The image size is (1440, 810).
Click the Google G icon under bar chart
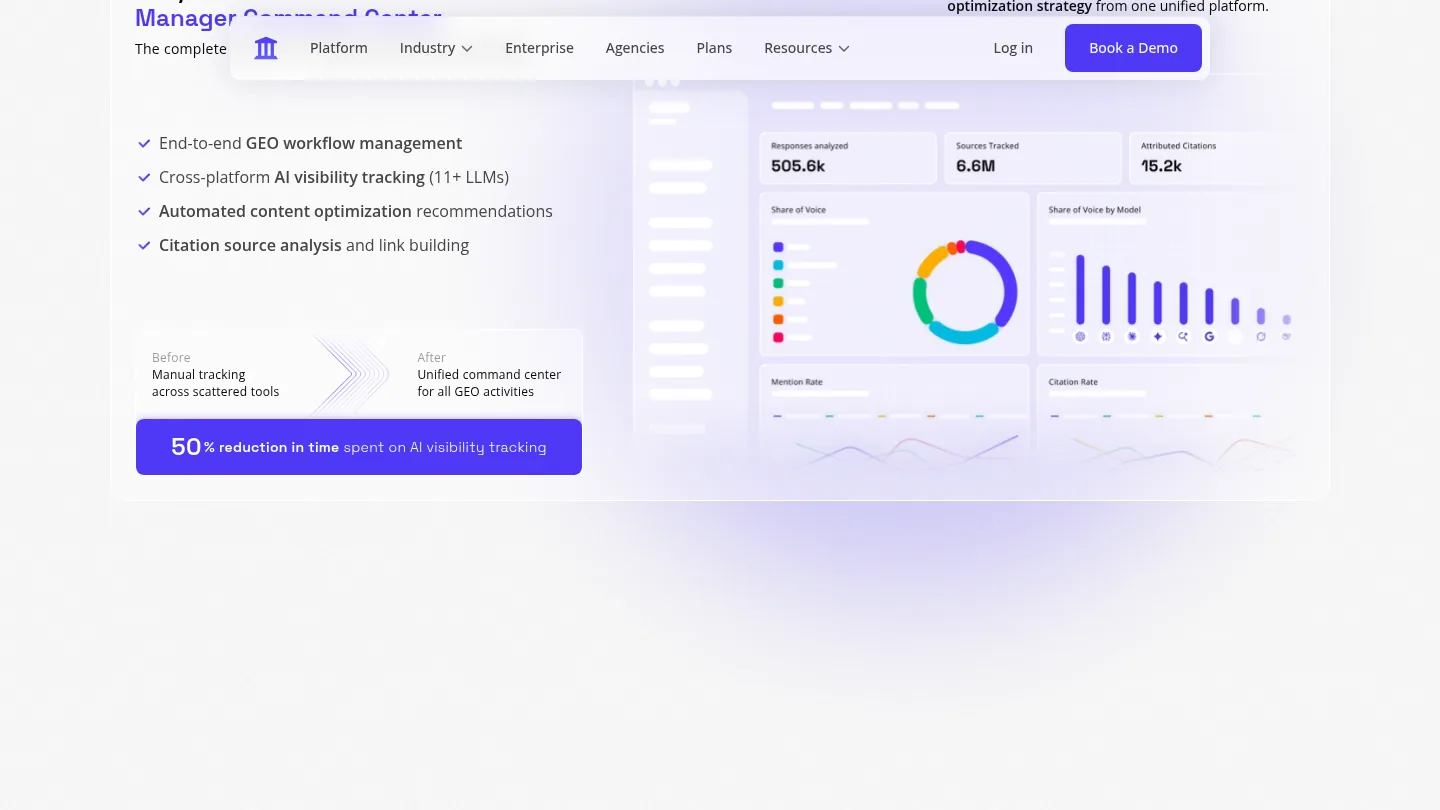pos(1209,337)
